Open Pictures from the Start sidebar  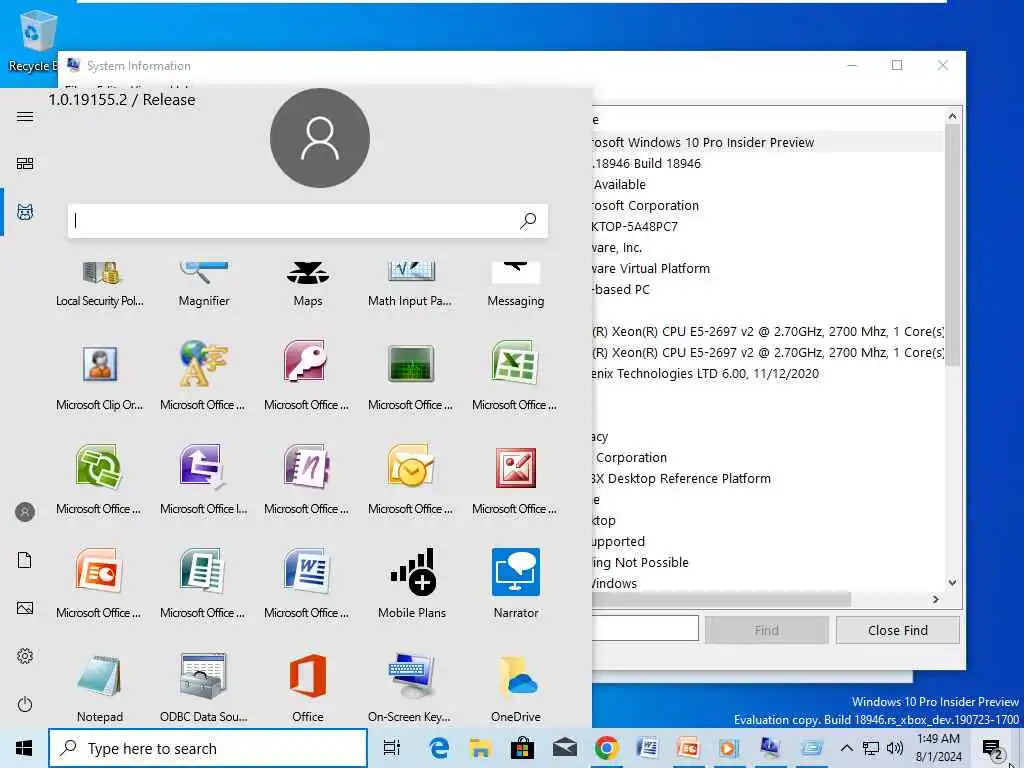[x=25, y=609]
